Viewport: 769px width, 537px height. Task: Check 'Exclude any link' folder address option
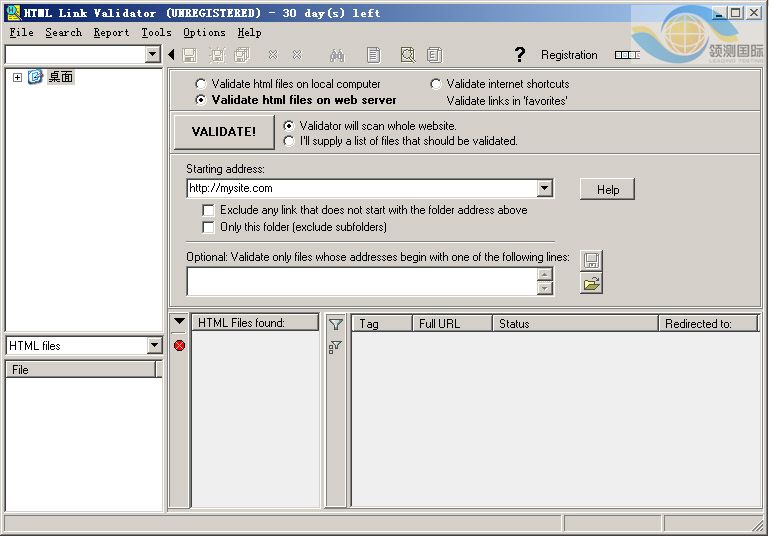(x=208, y=210)
